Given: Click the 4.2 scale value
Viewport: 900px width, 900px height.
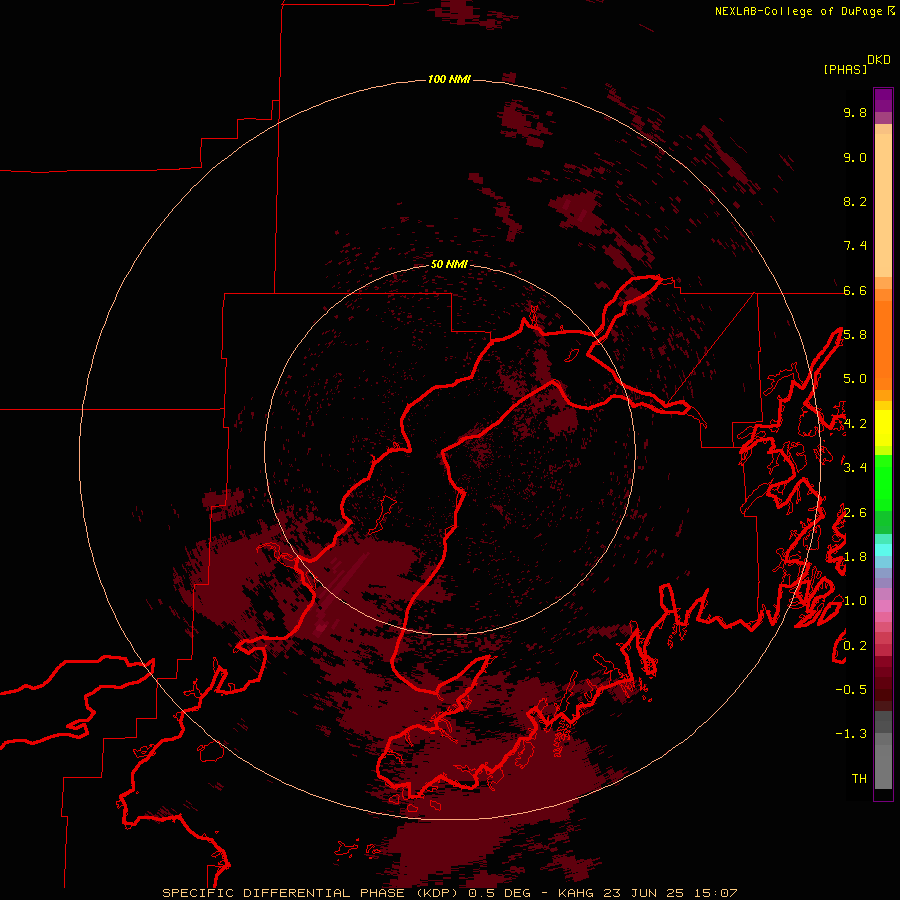Looking at the screenshot, I should 855,424.
